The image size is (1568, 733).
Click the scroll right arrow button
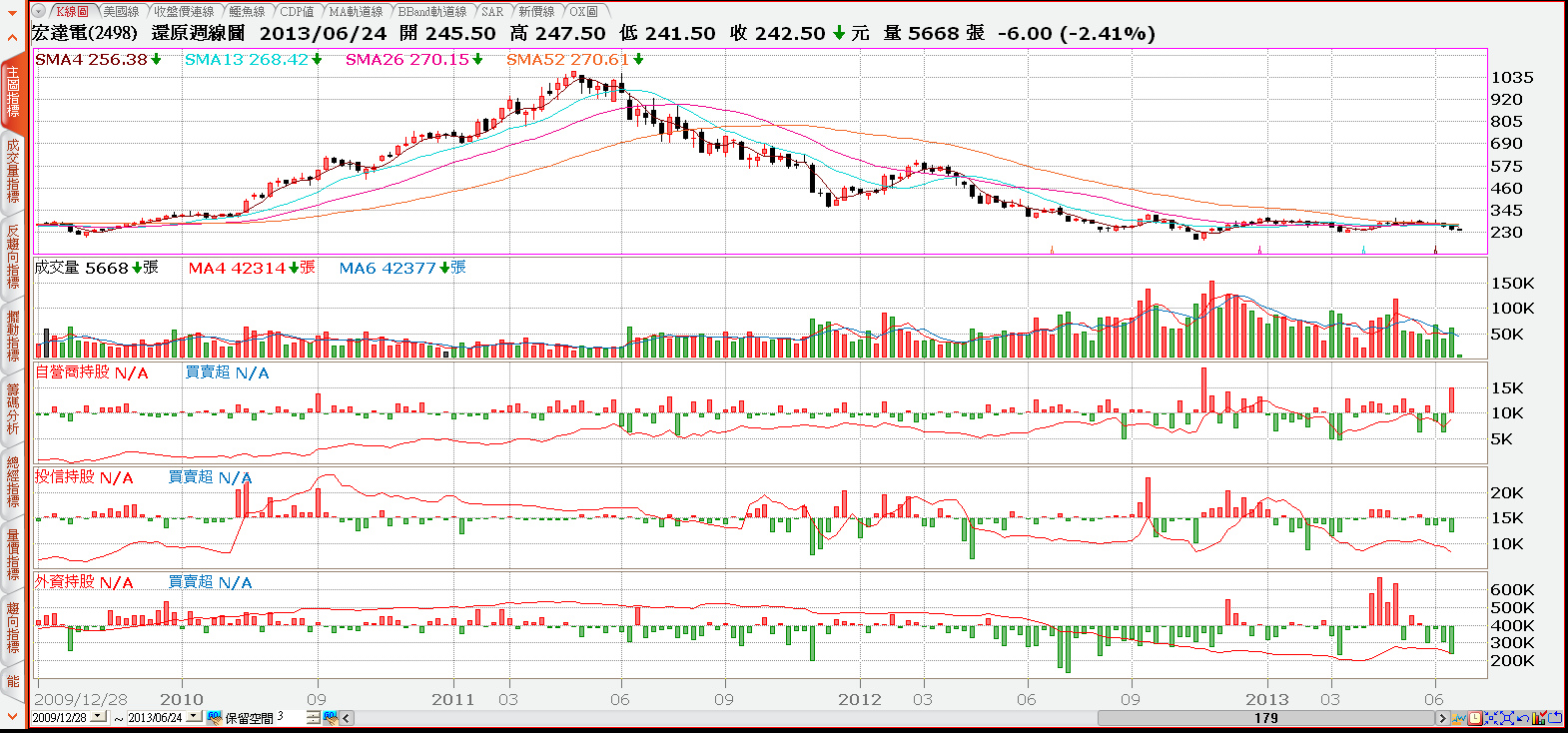tap(1443, 718)
